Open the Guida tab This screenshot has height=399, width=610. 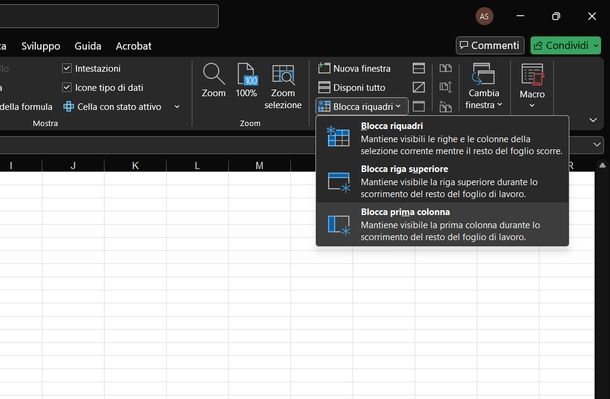(88, 46)
